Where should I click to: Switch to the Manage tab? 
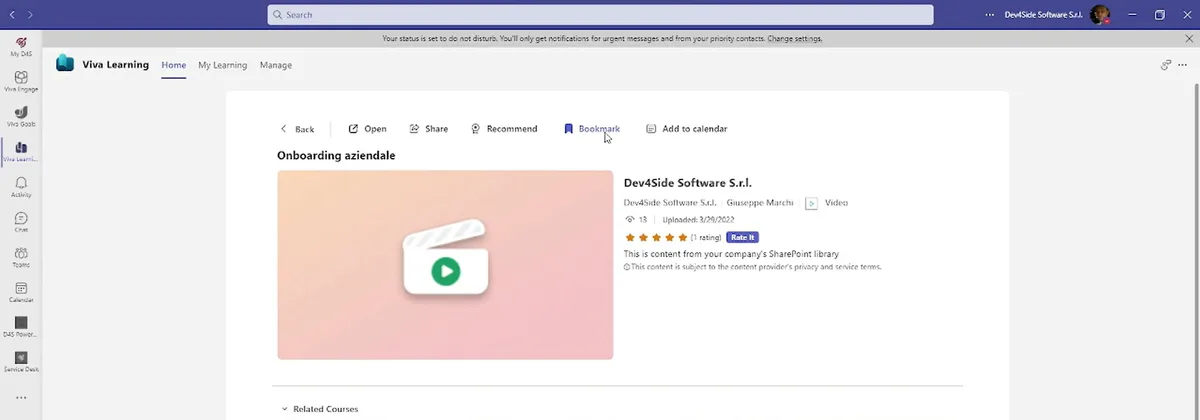click(x=276, y=65)
